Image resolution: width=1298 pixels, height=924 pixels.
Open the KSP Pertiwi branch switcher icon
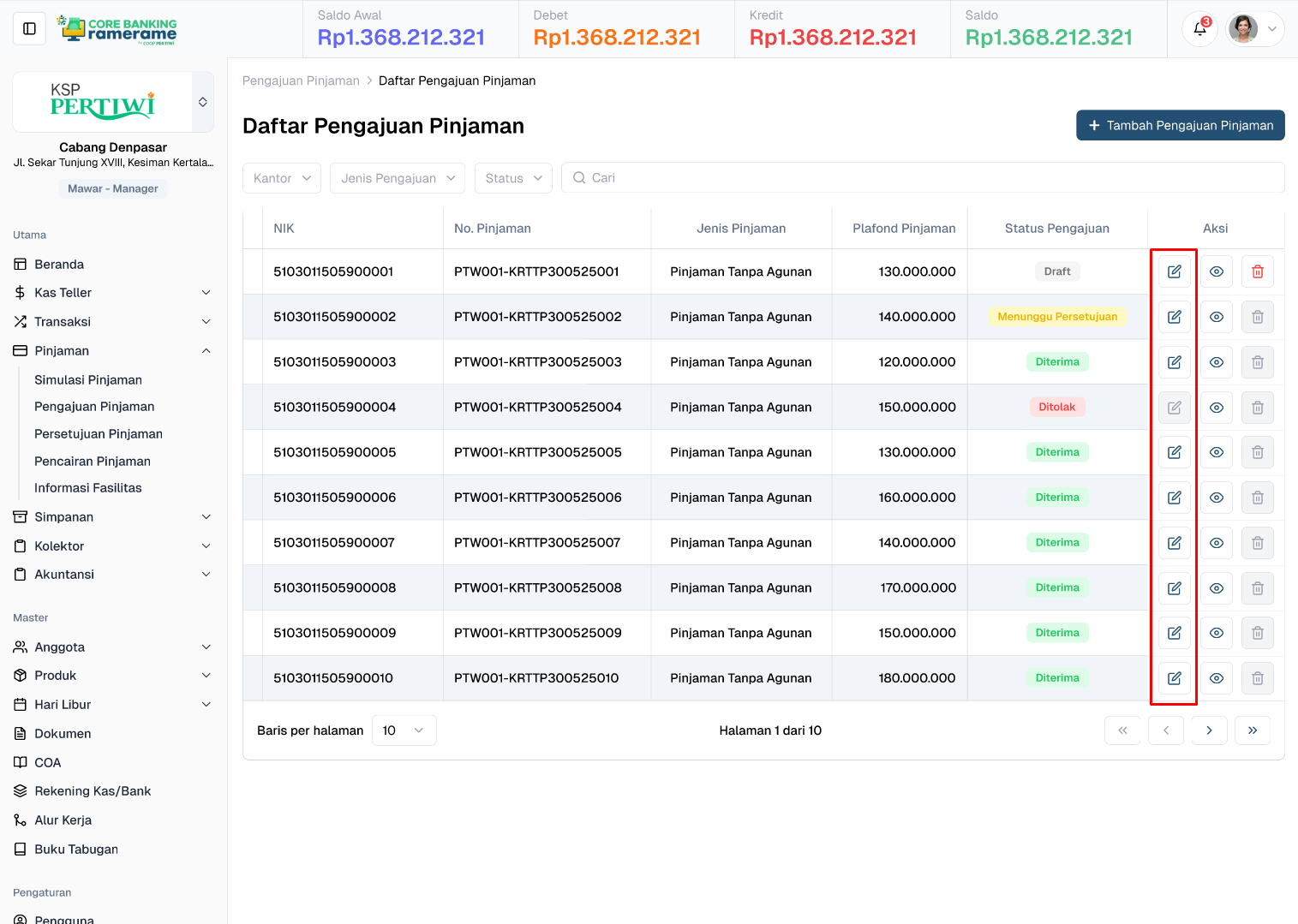202,102
